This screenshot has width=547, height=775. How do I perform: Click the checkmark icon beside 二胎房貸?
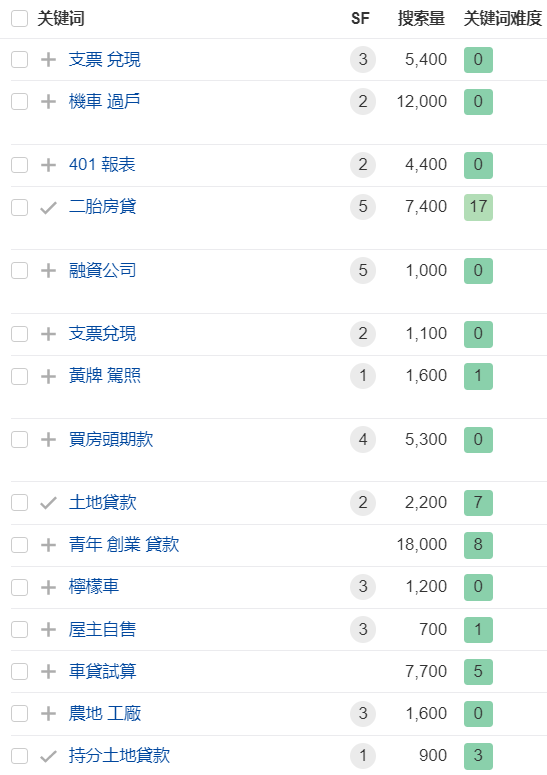48,208
